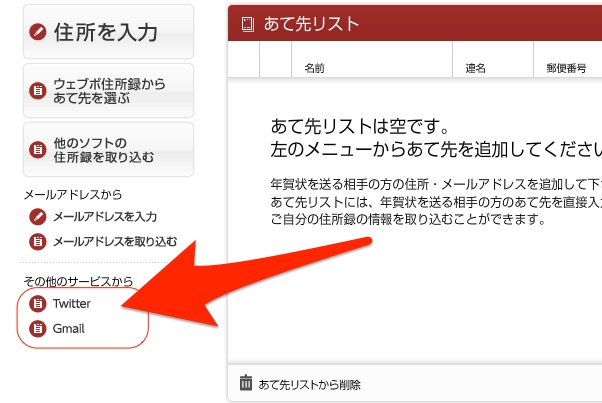The width and height of the screenshot is (602, 403).
Task: Click the trash can icon
Action: coord(246,383)
